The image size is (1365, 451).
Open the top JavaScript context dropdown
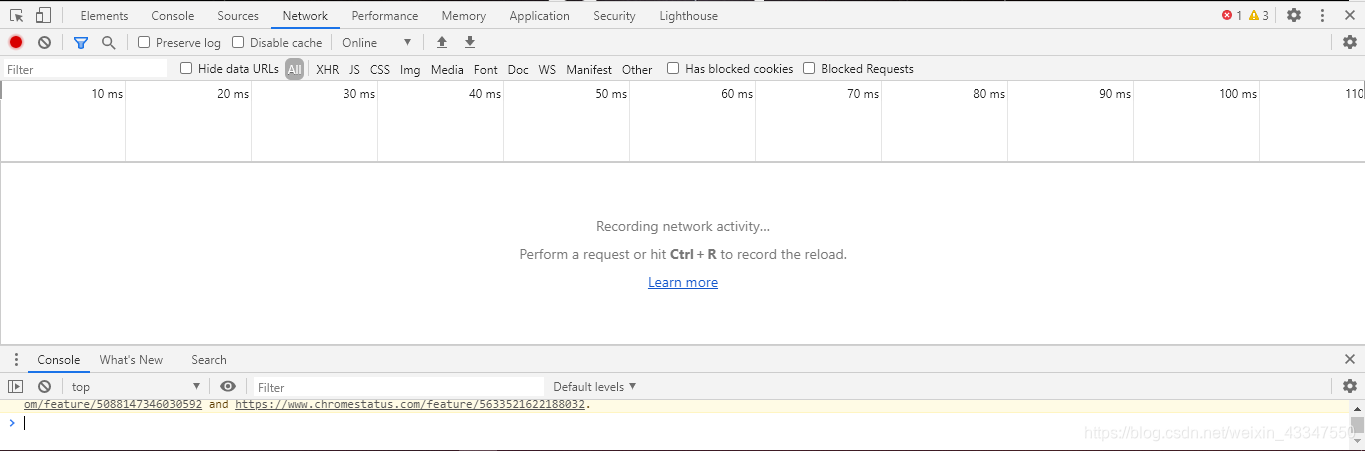click(136, 386)
